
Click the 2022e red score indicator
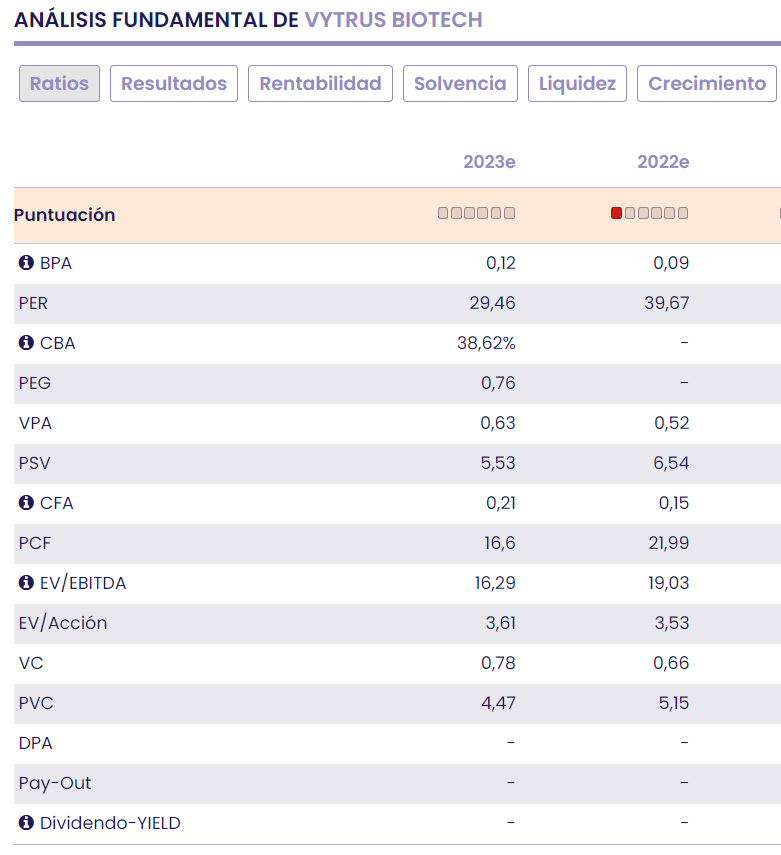pyautogui.click(x=616, y=213)
